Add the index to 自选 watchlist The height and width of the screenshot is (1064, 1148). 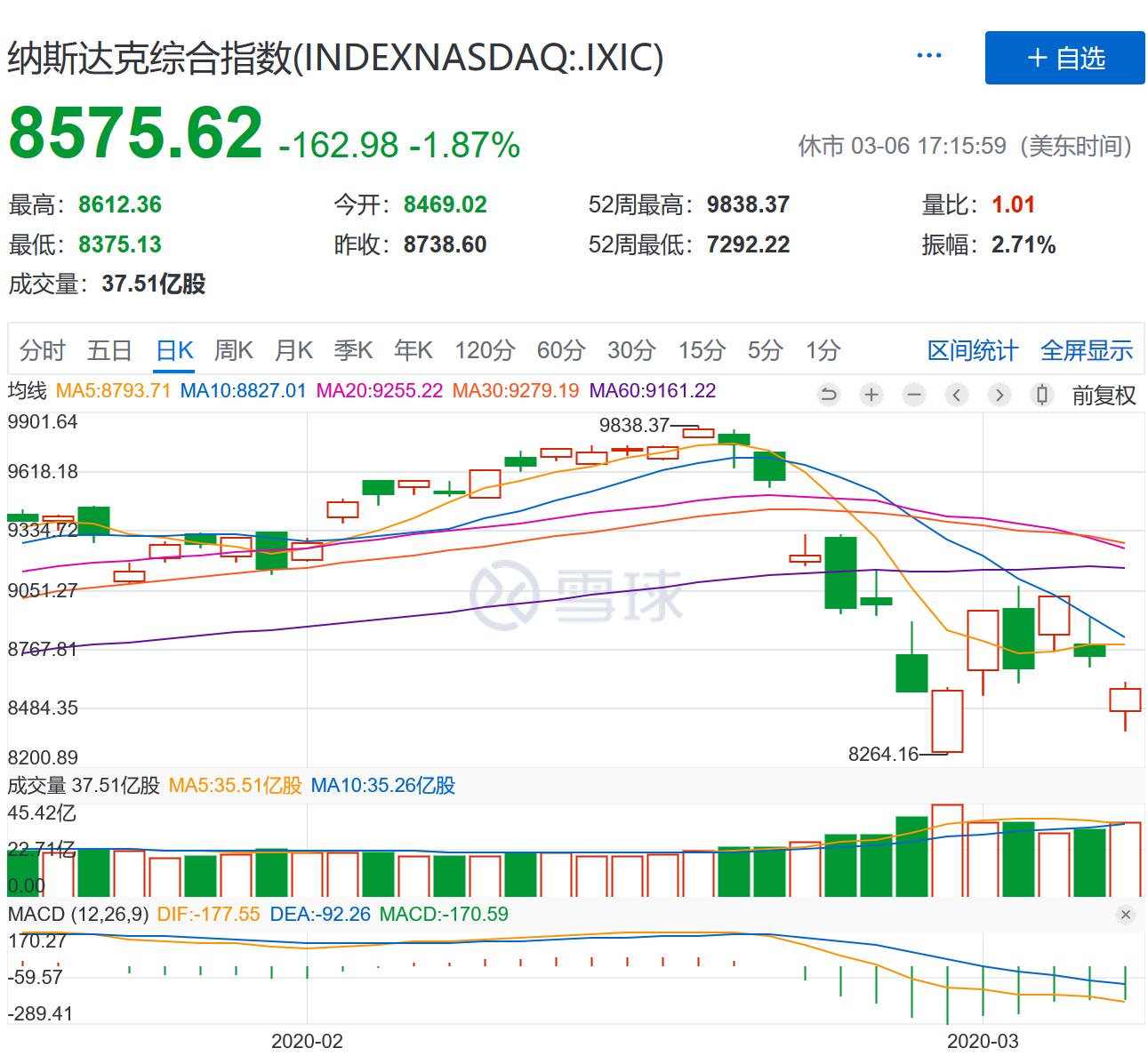(x=1064, y=58)
